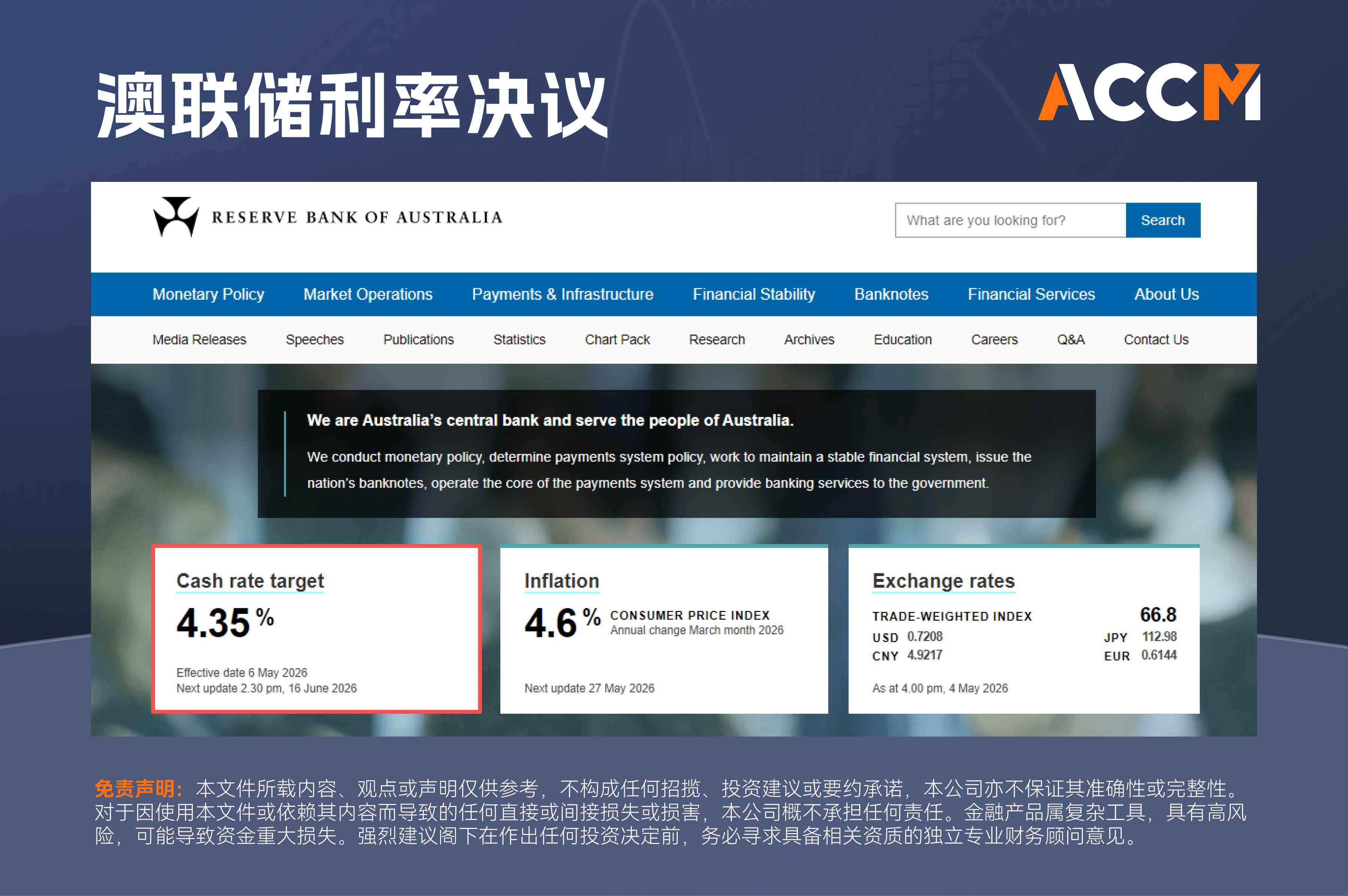
Task: Click 'Effective date 6 May 2026' text
Action: tap(241, 673)
